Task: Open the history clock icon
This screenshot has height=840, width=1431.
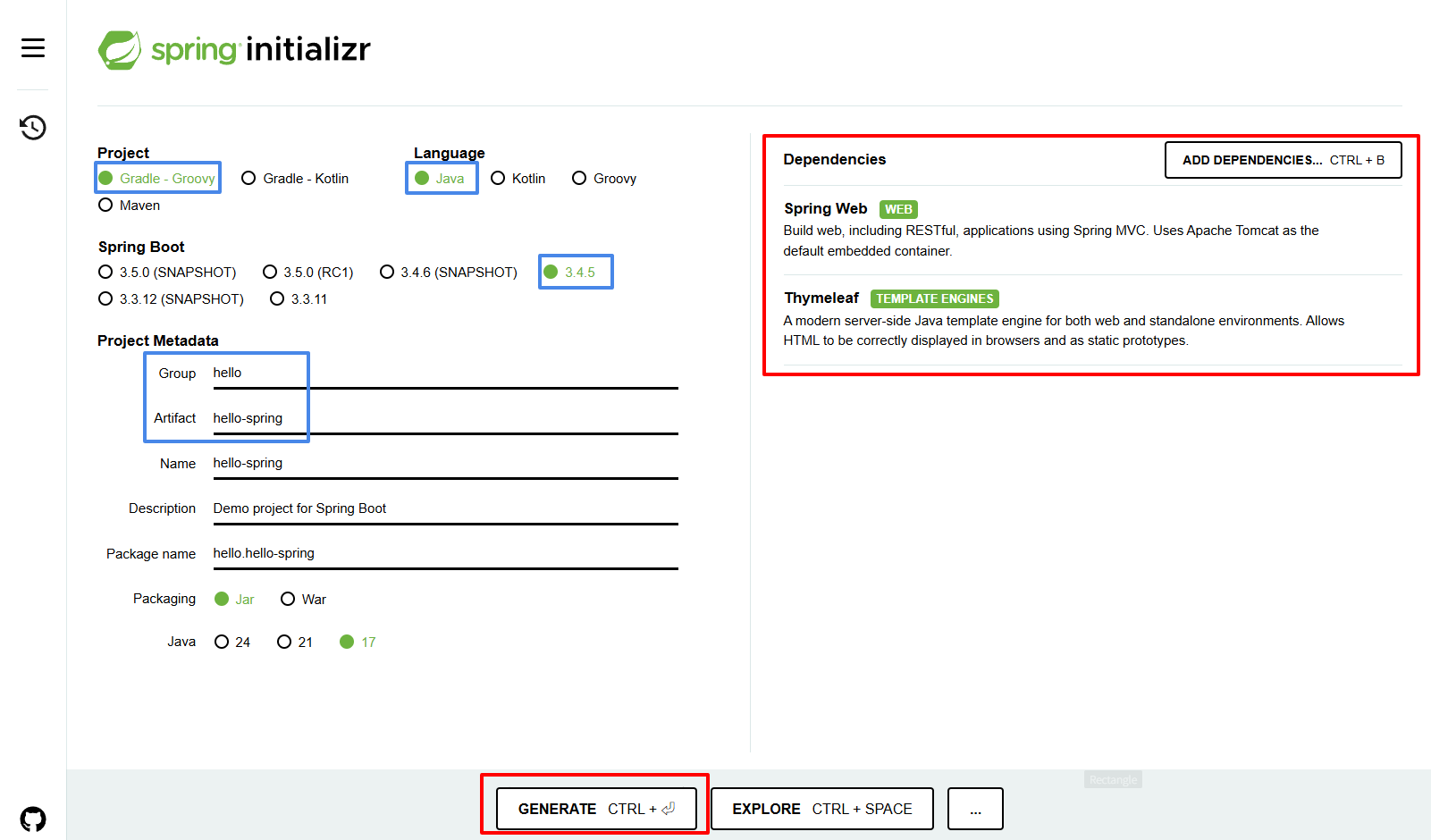Action: click(x=33, y=128)
